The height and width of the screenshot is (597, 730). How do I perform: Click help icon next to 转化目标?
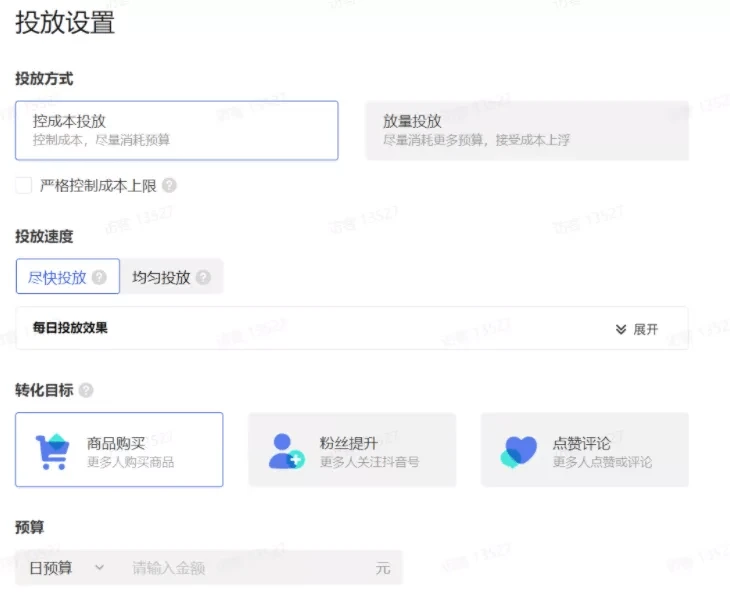tap(86, 390)
